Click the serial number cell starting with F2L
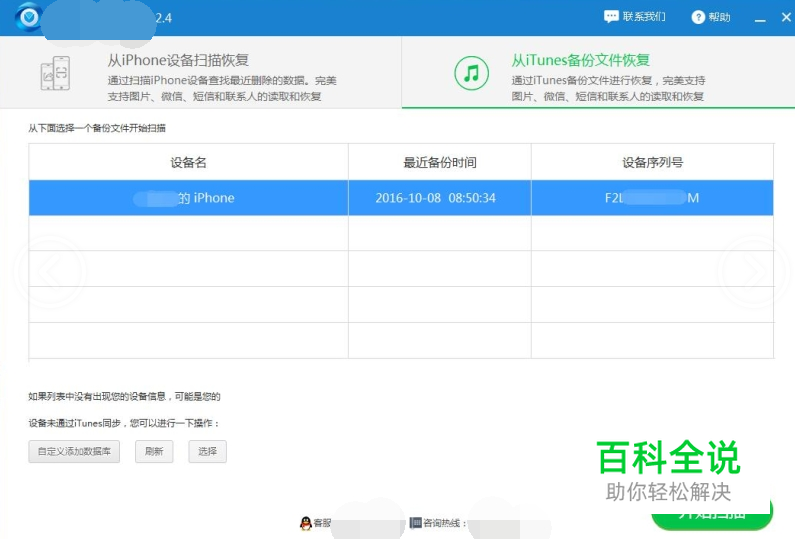The height and width of the screenshot is (539, 795). click(x=652, y=198)
